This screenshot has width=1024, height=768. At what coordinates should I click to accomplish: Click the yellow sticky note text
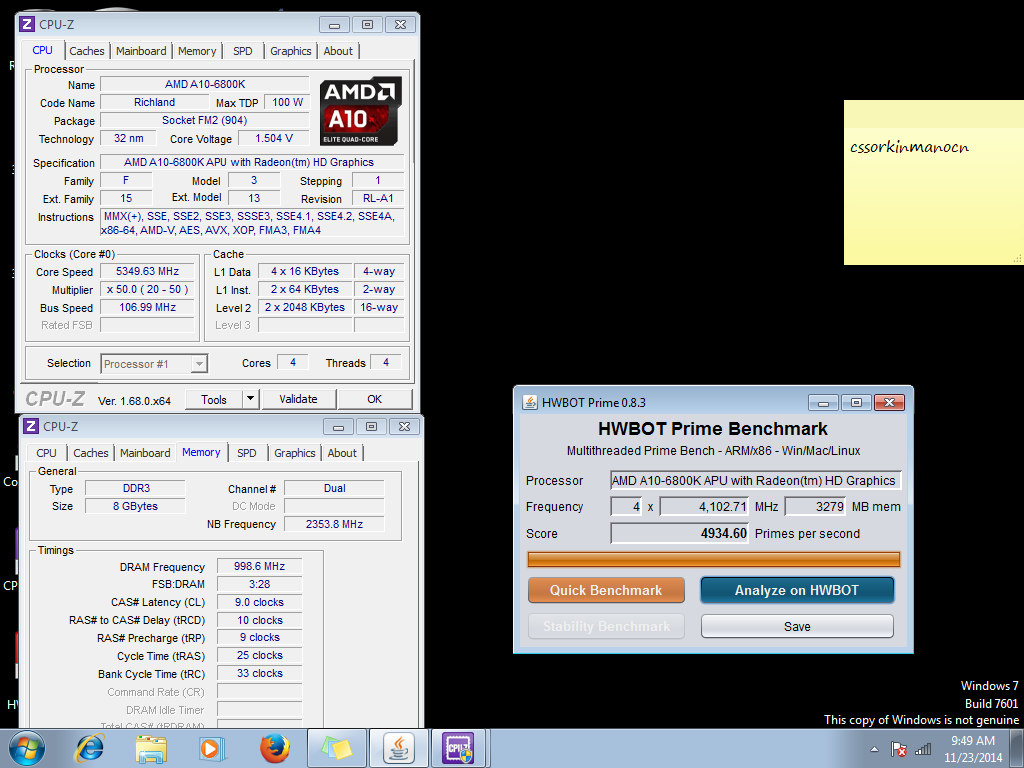[909, 147]
